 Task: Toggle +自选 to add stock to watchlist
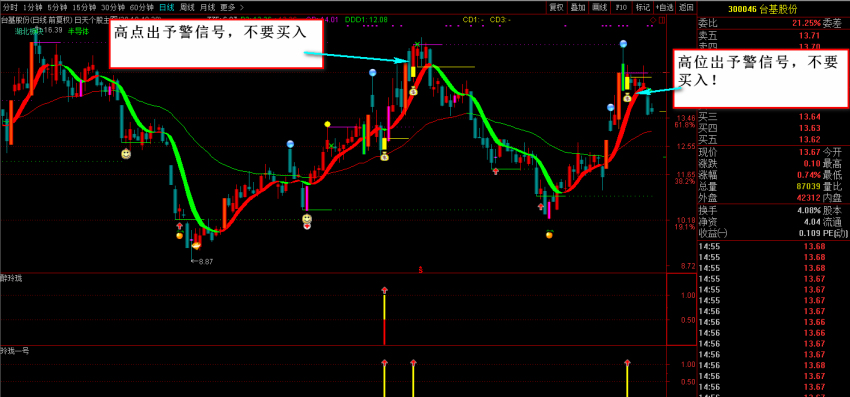[665, 7]
